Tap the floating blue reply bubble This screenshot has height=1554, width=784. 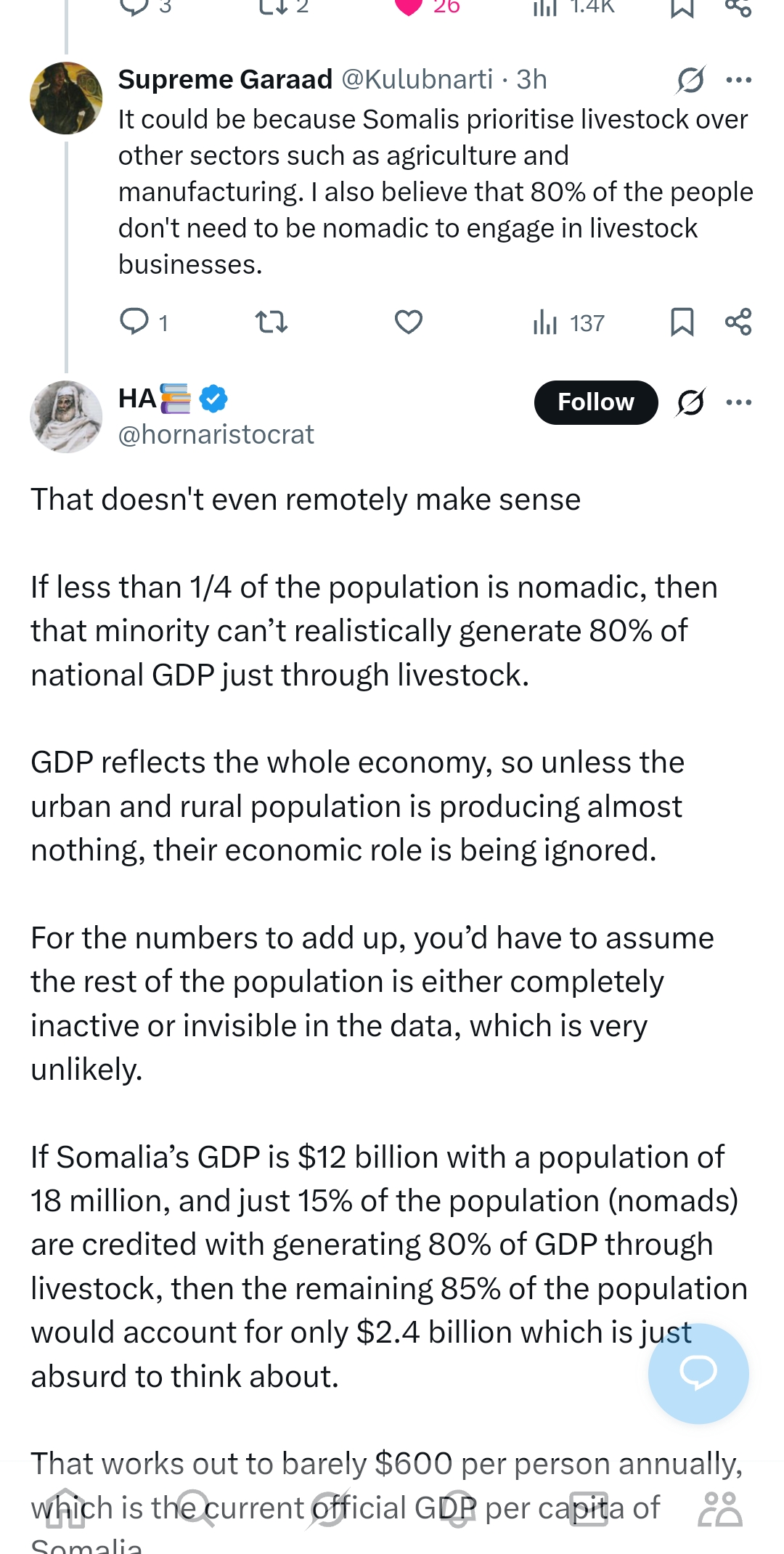(698, 1373)
